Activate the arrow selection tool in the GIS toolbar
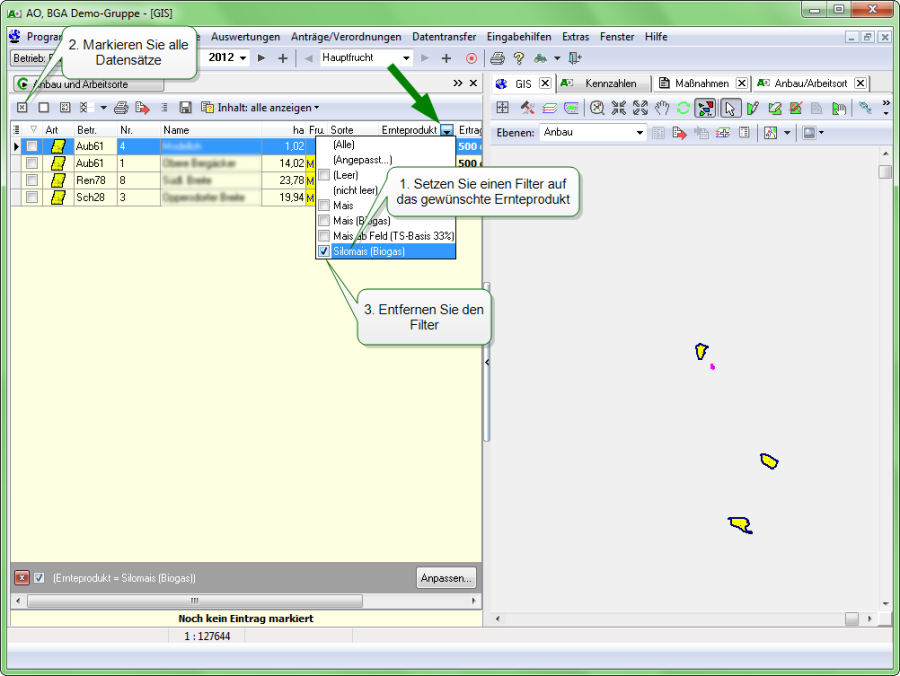The image size is (900, 676). (728, 108)
